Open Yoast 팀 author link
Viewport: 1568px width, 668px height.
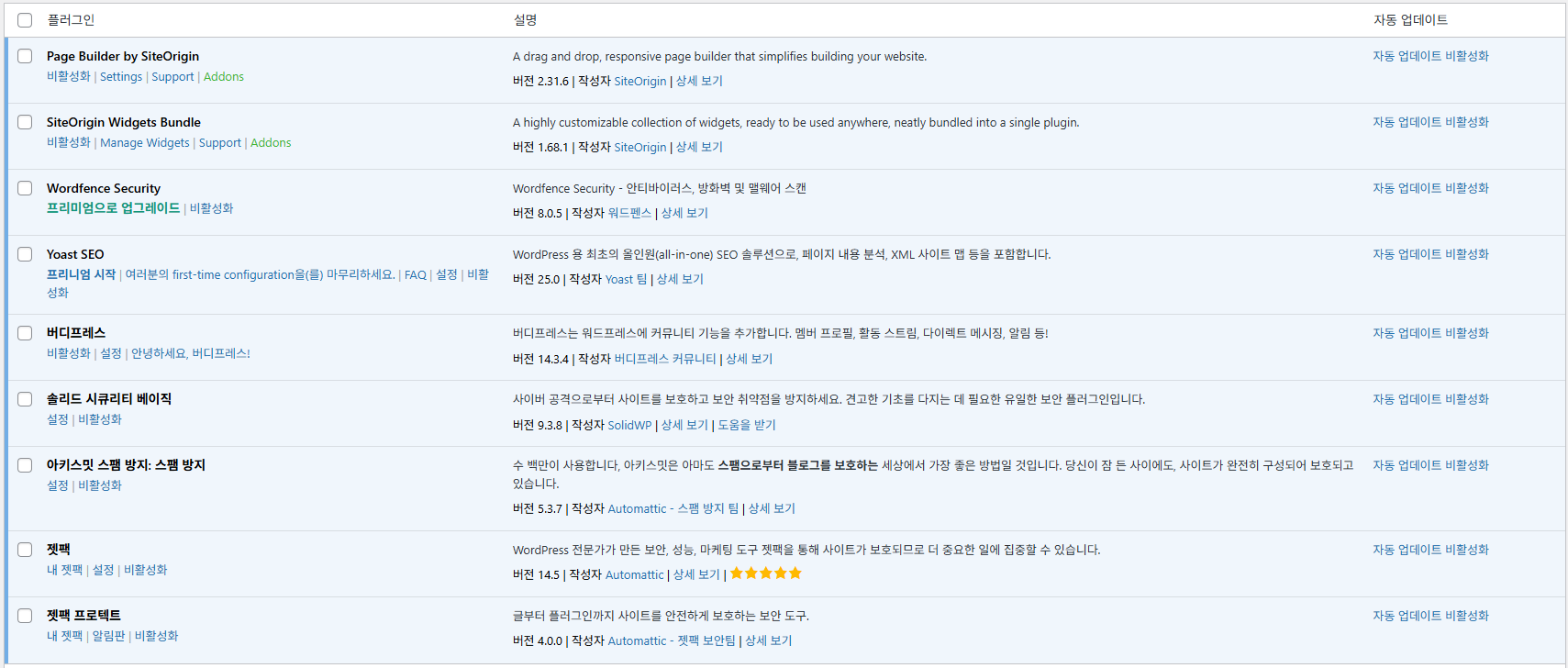click(627, 279)
